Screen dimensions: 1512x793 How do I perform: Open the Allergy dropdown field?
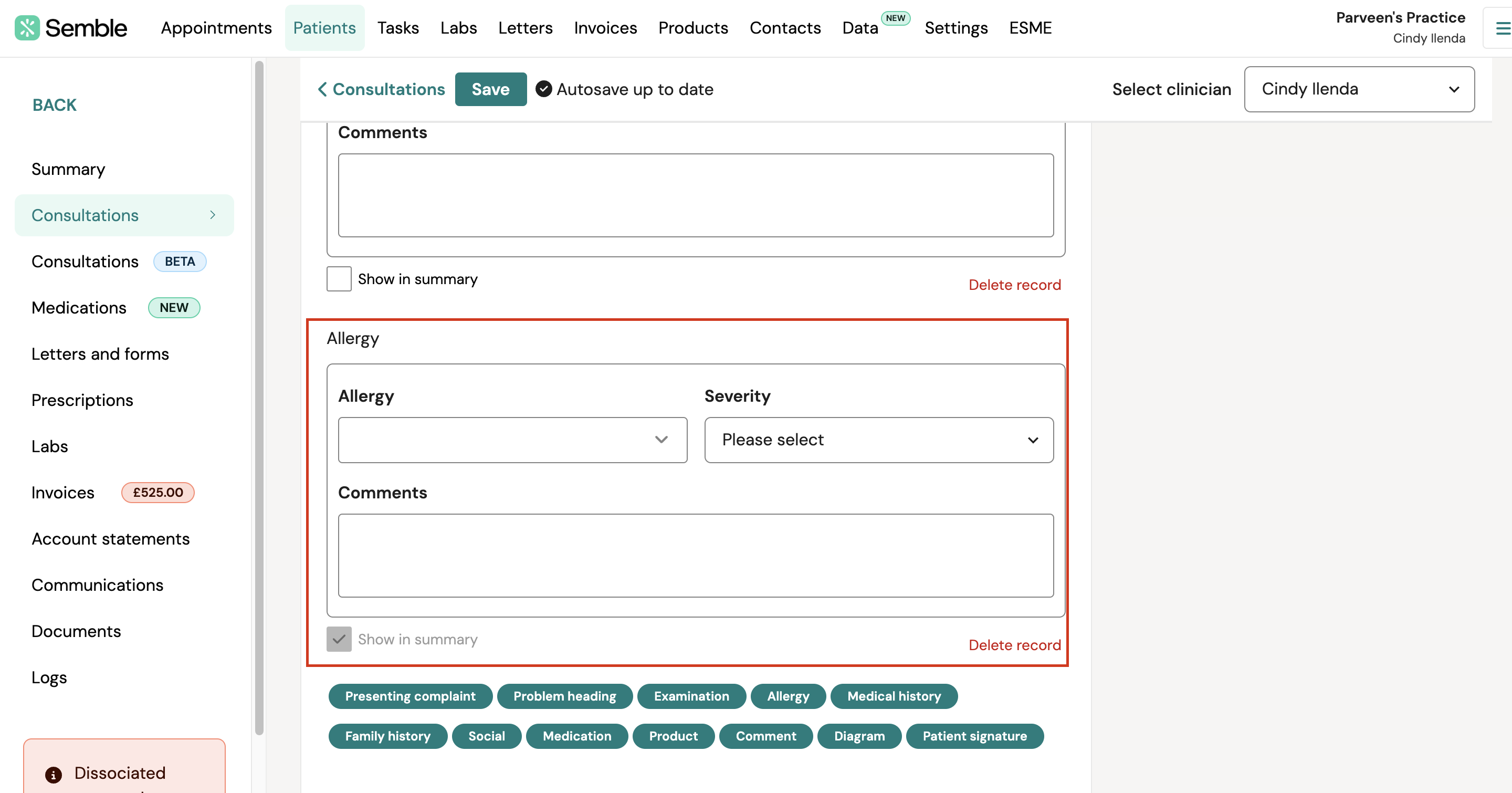(512, 440)
